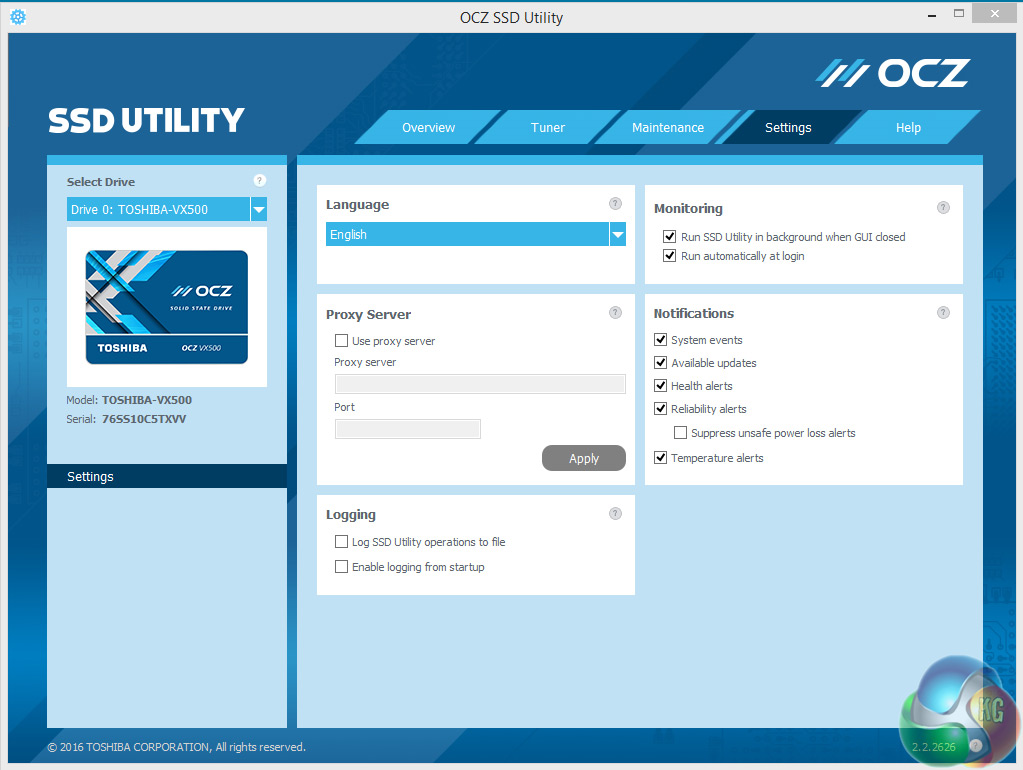Select Settings in the left sidebar

coord(167,476)
